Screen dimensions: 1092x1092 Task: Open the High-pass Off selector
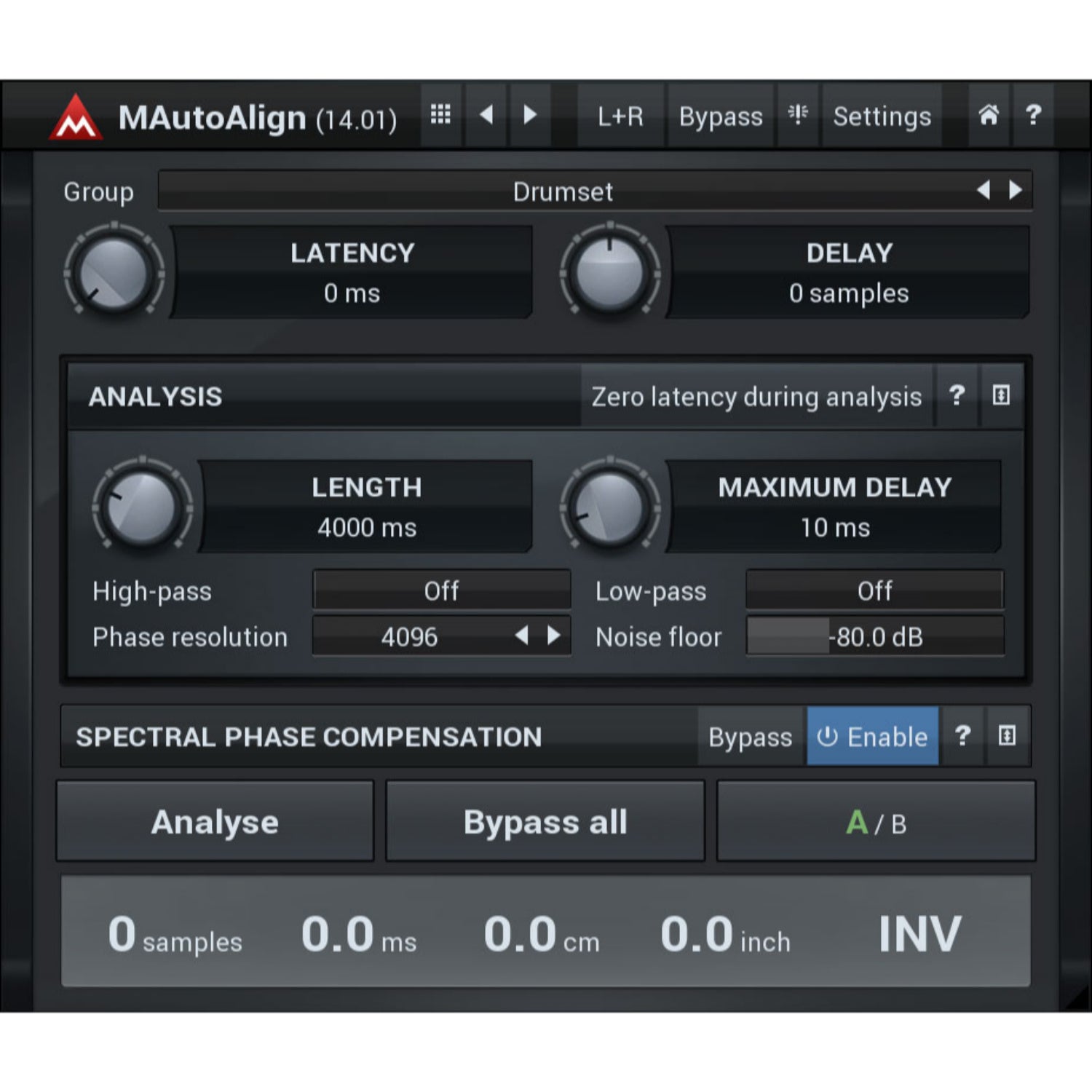click(x=441, y=590)
